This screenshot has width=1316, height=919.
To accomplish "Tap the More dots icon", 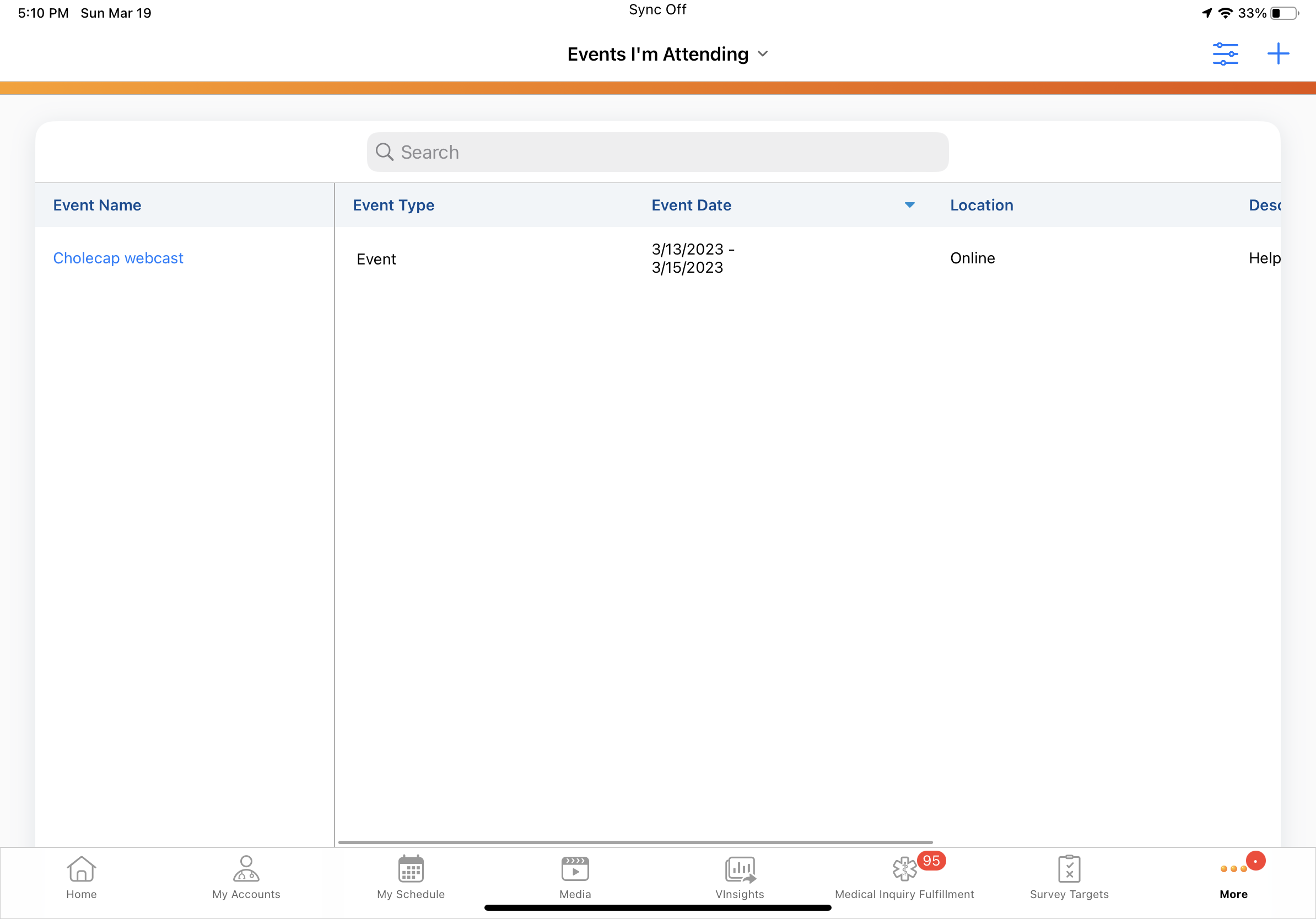I will coord(1233,868).
